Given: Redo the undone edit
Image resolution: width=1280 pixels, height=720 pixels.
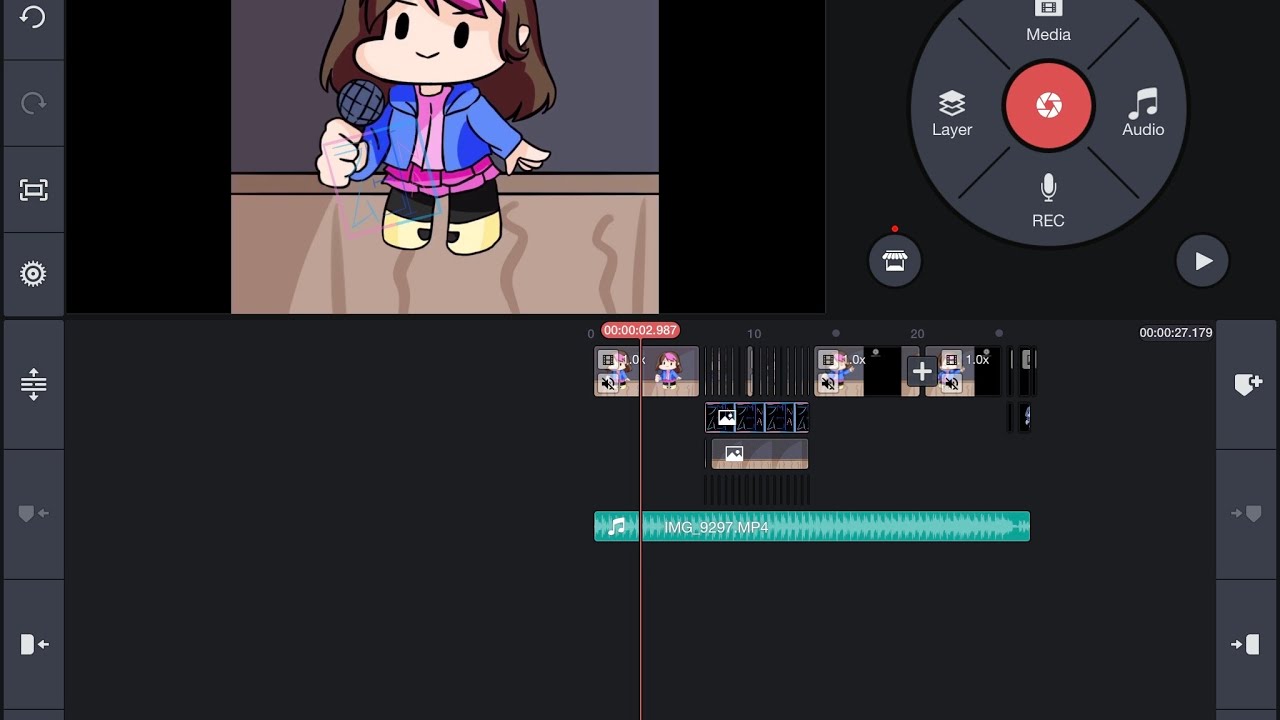Looking at the screenshot, I should 33,103.
